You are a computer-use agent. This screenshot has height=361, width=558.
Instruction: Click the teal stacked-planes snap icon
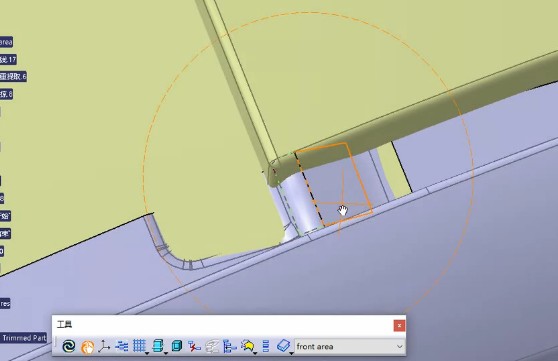click(x=158, y=345)
